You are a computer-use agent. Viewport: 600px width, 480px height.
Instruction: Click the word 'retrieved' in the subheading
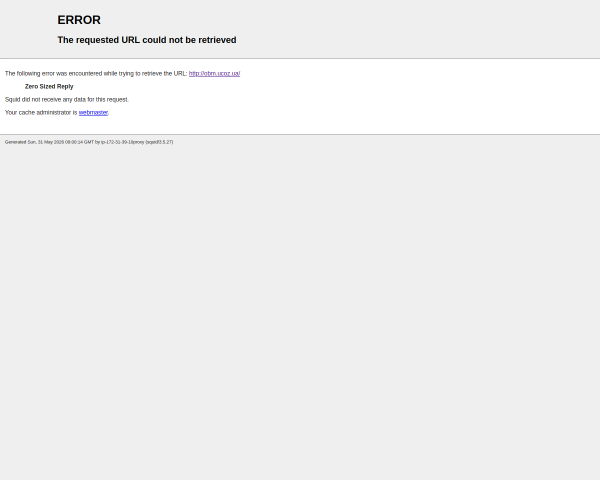click(217, 40)
